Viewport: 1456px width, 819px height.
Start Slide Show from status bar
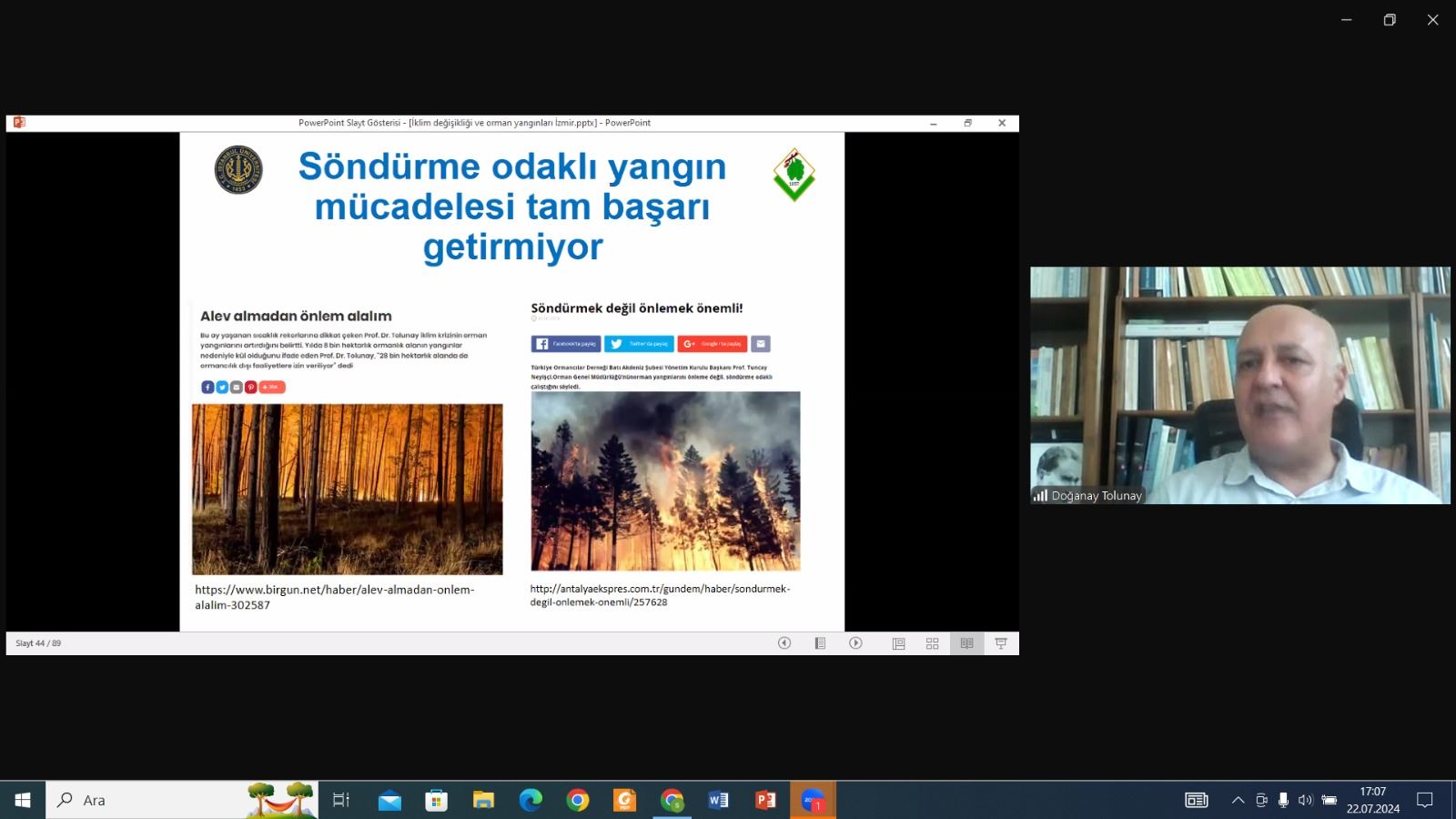[1001, 643]
